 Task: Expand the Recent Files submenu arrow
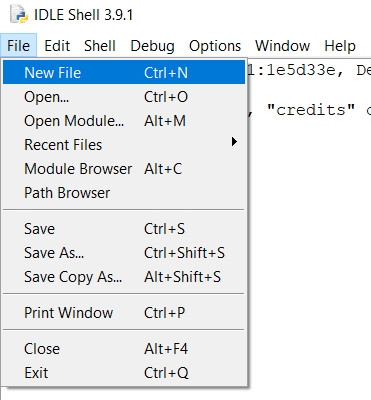tap(234, 142)
